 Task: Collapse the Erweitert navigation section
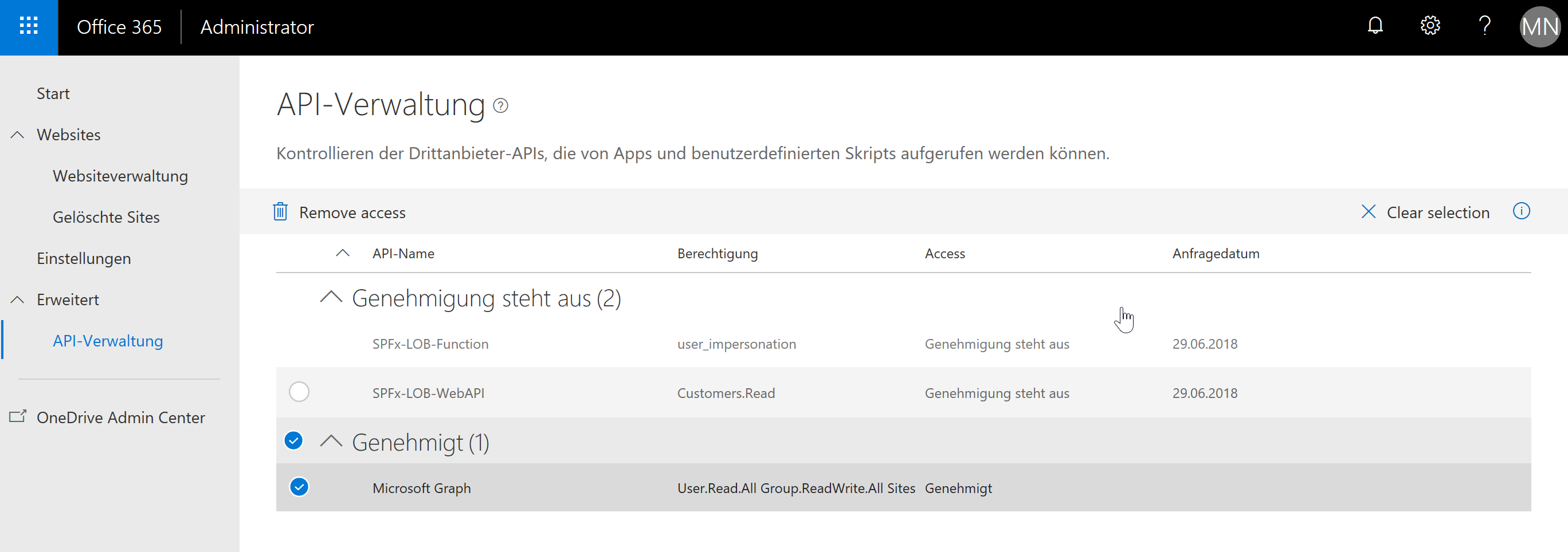[x=18, y=299]
